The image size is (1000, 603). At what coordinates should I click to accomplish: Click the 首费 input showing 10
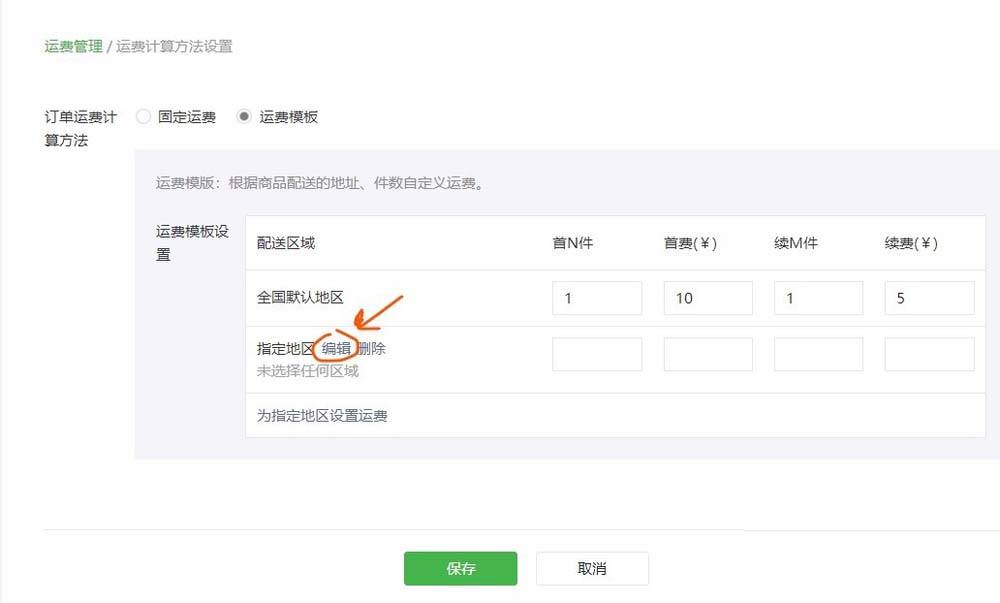708,297
